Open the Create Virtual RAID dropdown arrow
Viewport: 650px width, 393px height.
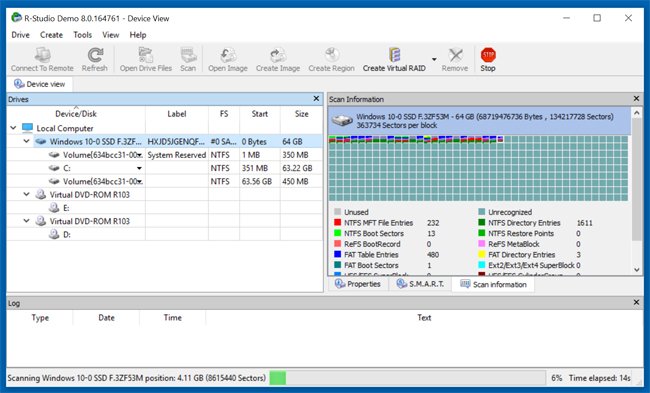coord(434,59)
